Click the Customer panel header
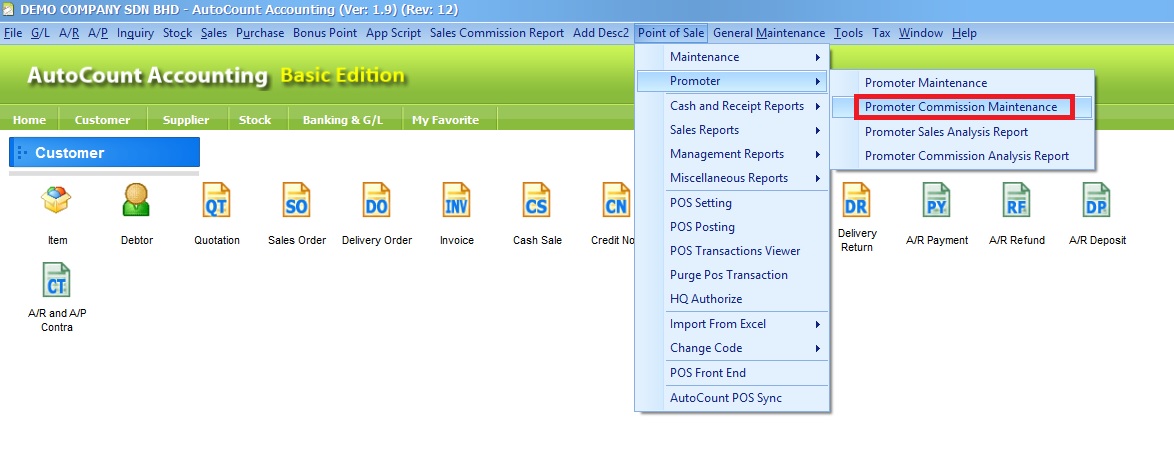 click(x=105, y=153)
